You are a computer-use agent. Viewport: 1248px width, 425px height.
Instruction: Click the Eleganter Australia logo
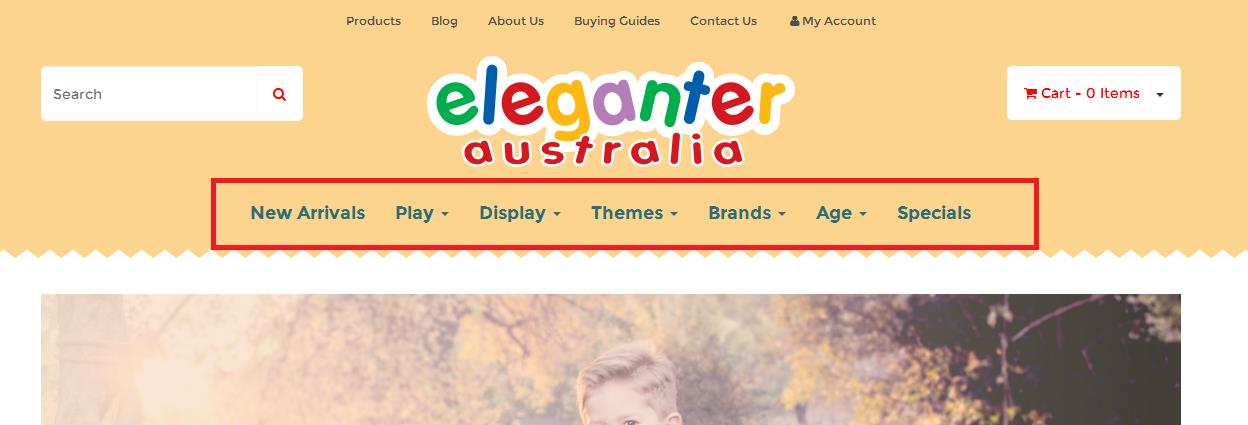pos(610,111)
